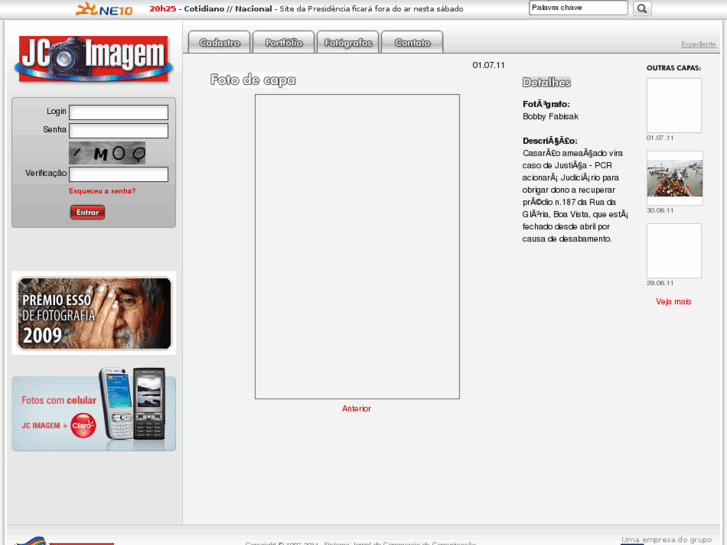Open the Fotógrafos tab
The width and height of the screenshot is (727, 545).
348,43
